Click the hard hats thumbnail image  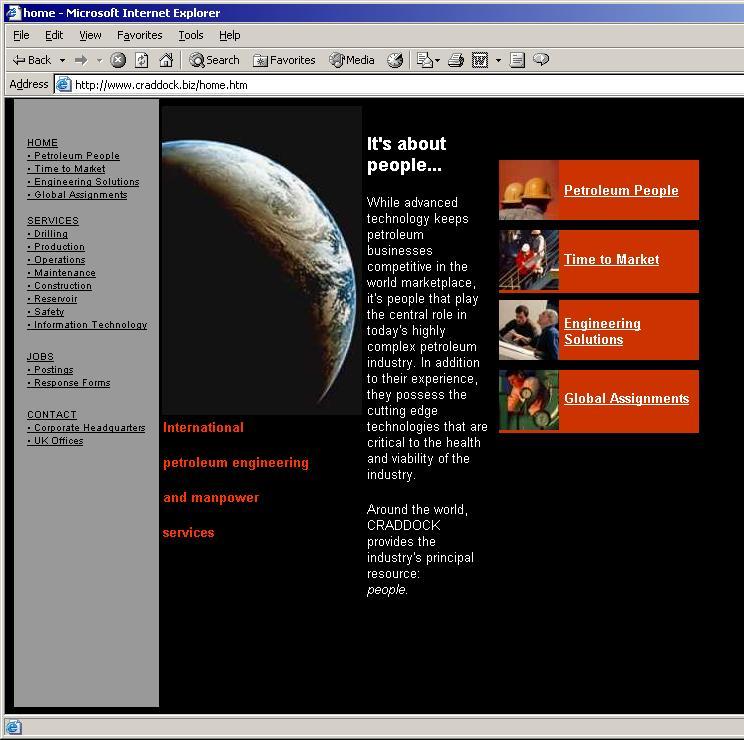click(x=529, y=190)
